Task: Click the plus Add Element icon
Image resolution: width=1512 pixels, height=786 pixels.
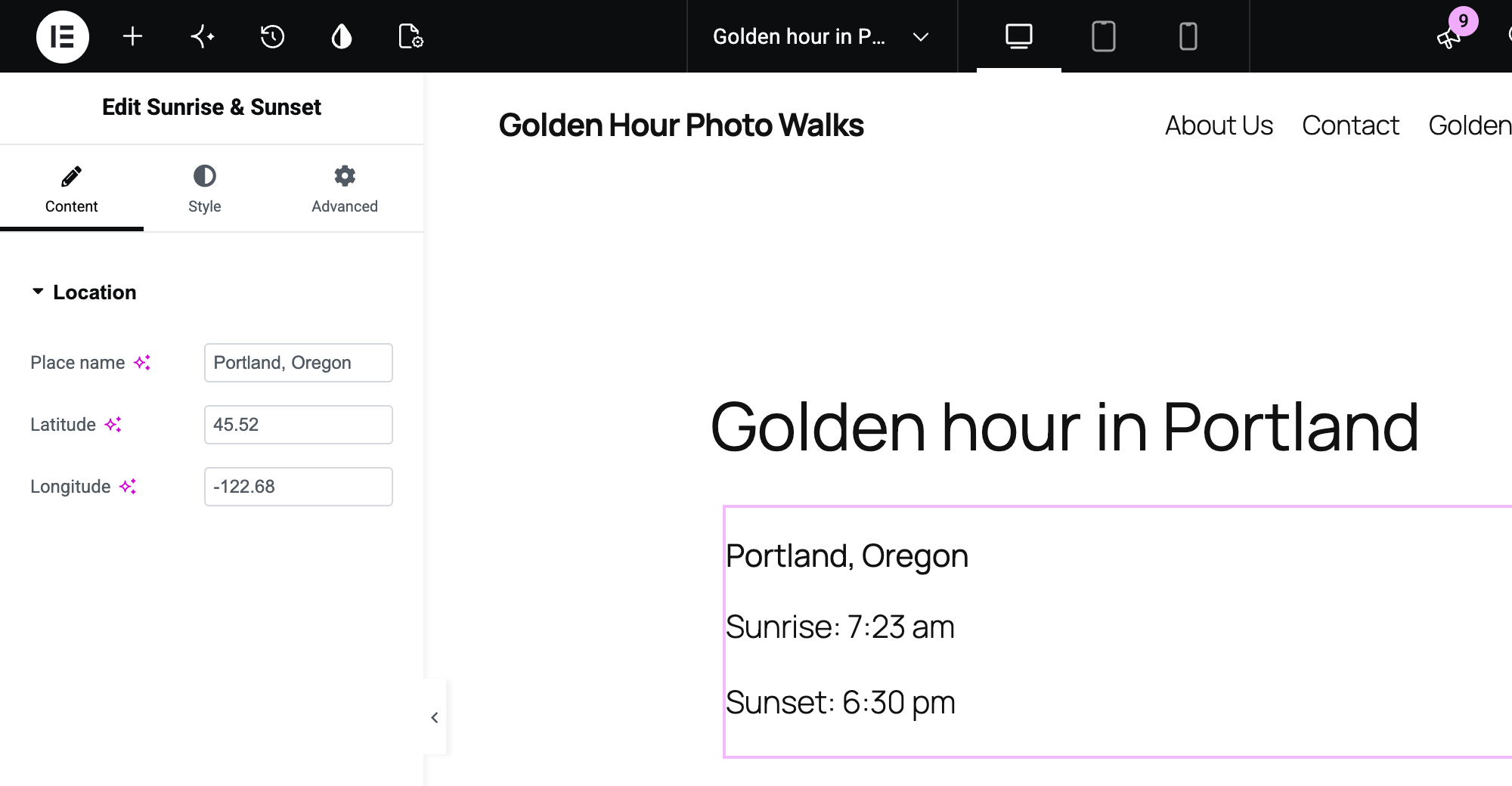Action: [132, 36]
